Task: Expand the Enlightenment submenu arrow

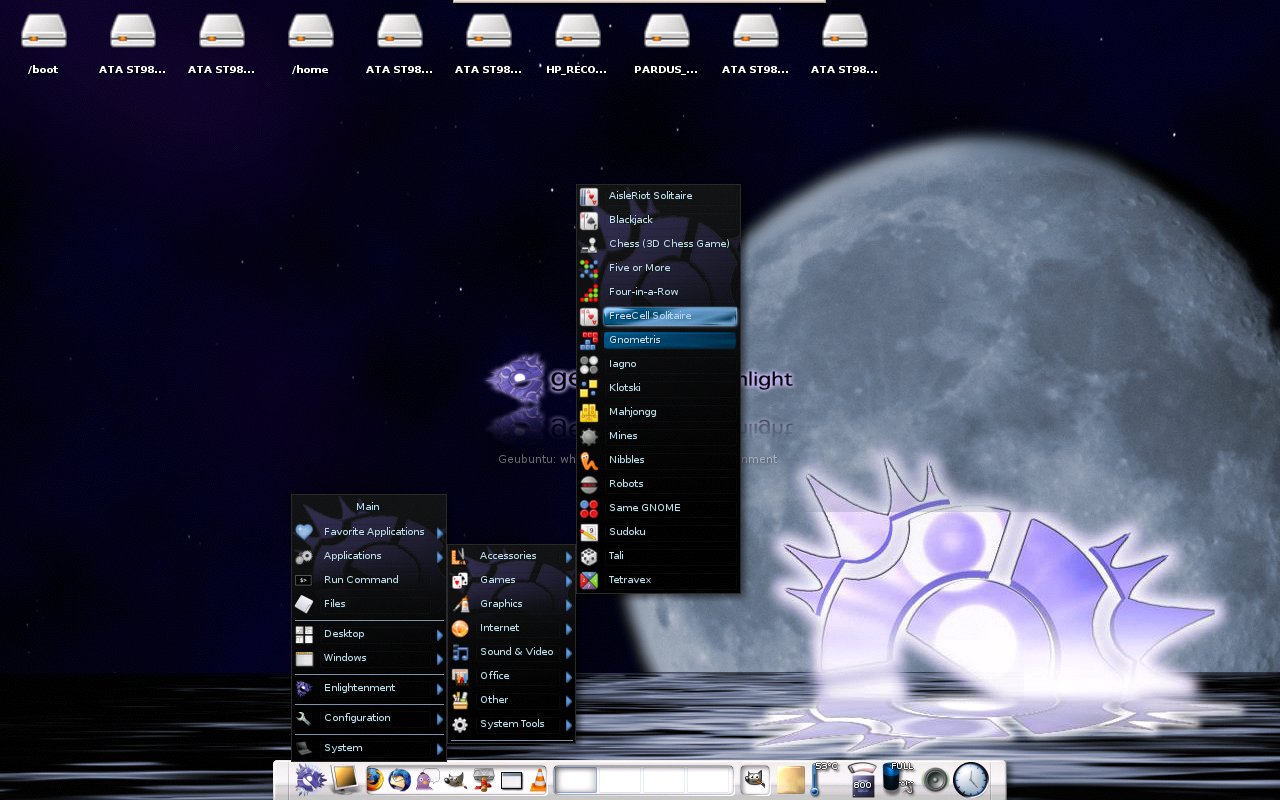Action: 439,689
